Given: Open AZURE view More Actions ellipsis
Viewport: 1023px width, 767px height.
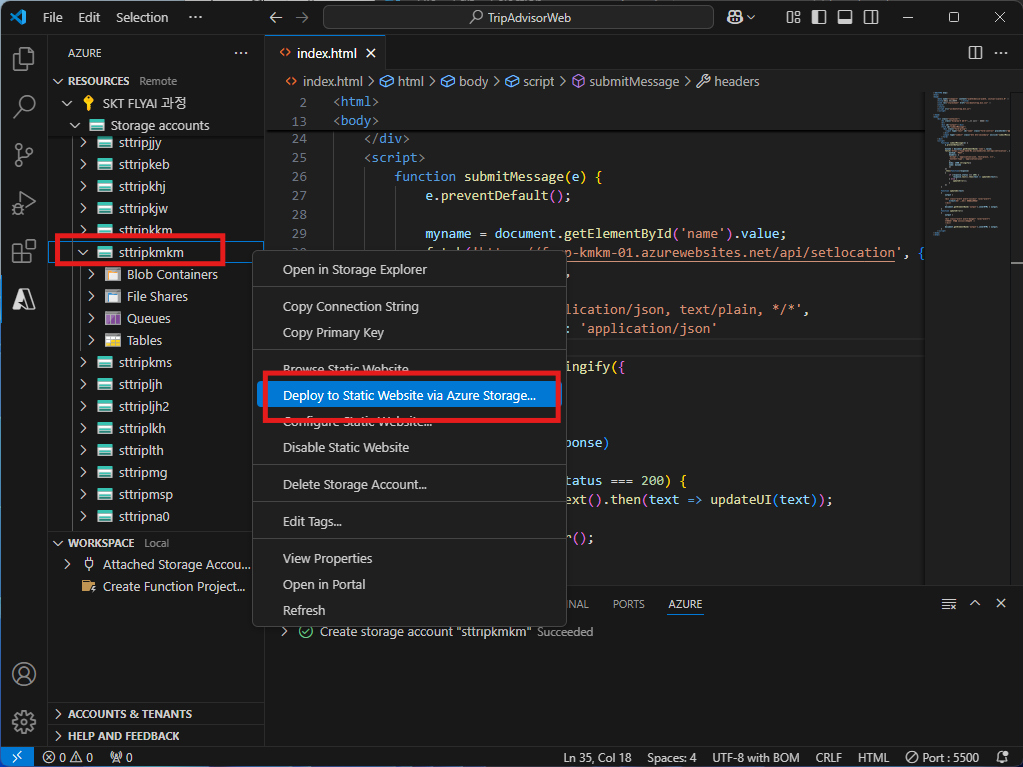Looking at the screenshot, I should (241, 53).
